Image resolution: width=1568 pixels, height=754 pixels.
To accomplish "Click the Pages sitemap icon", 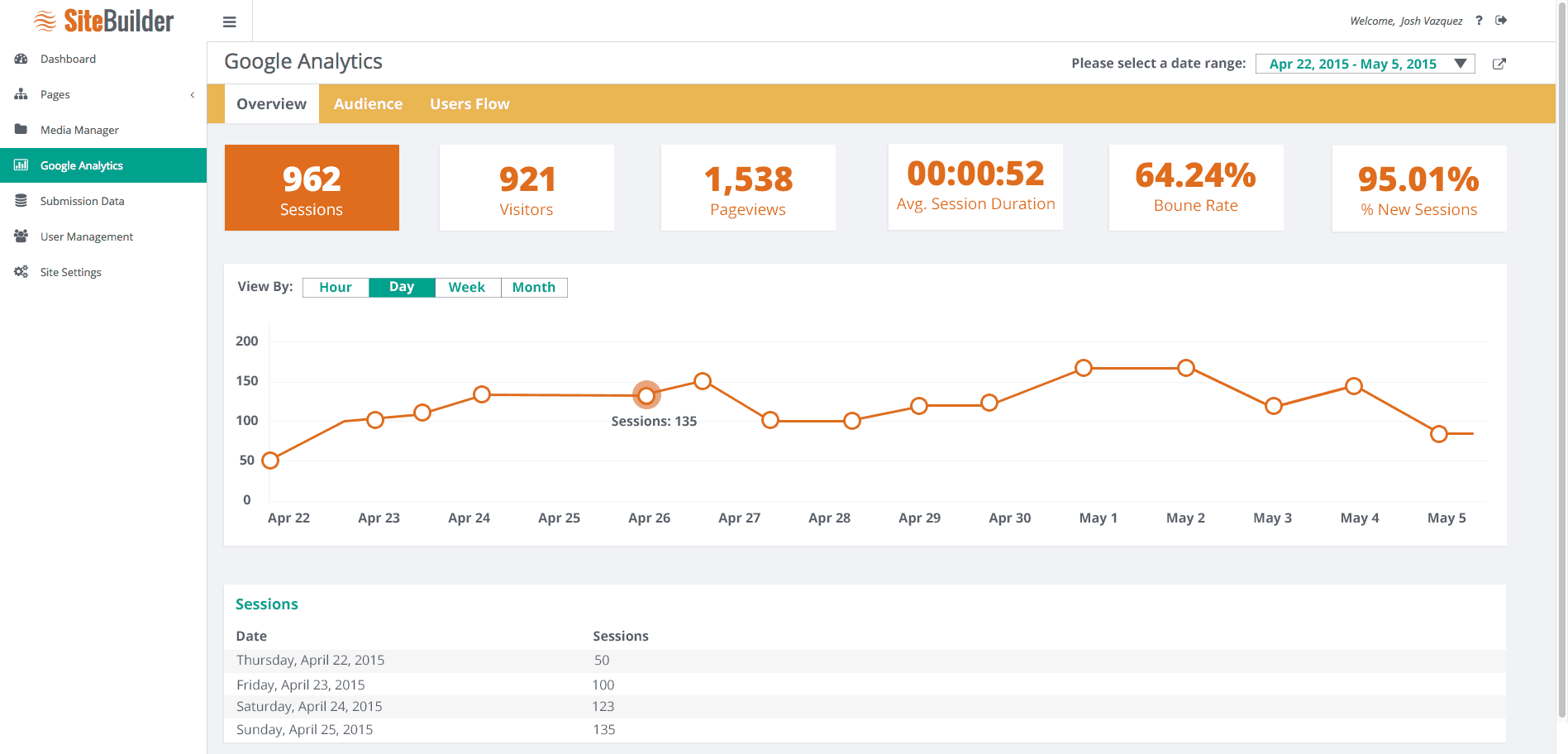I will point(21,94).
